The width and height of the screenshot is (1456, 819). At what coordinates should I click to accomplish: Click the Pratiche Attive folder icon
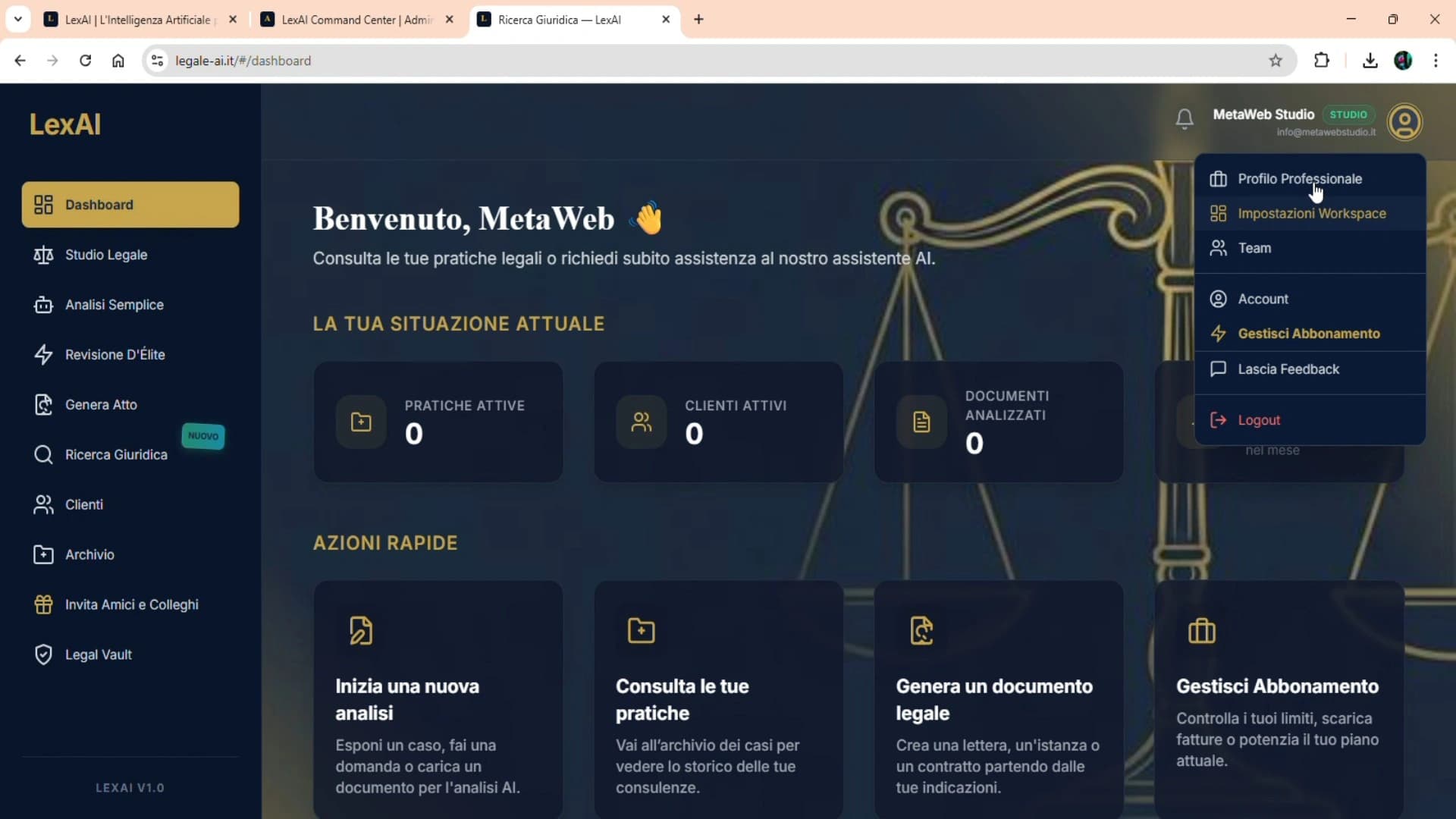361,422
